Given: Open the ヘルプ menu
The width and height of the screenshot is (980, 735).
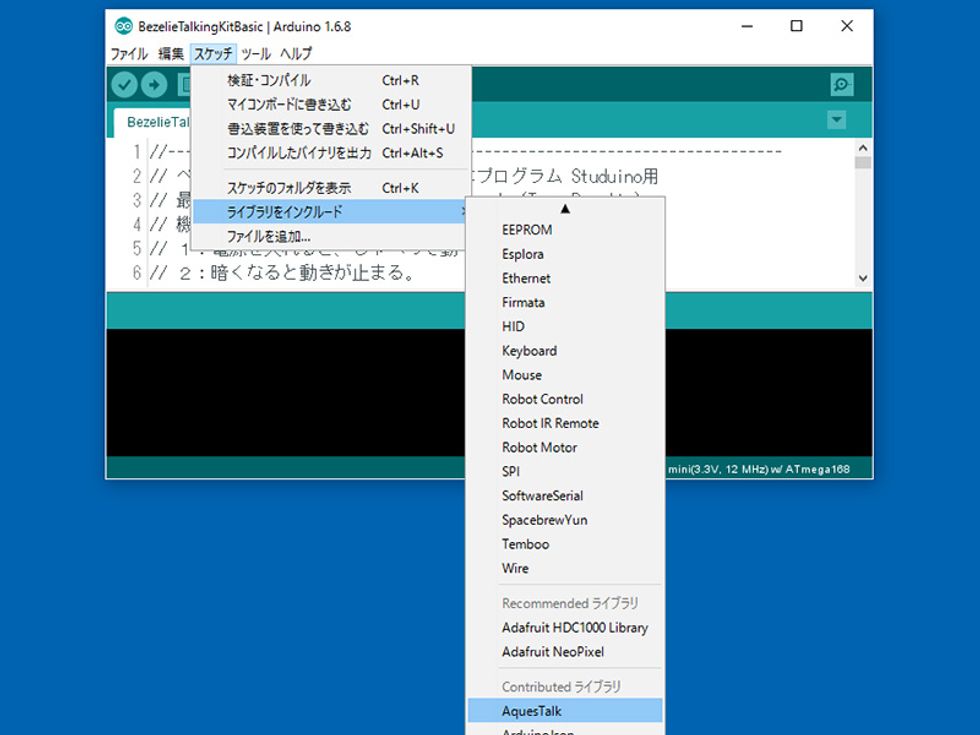Looking at the screenshot, I should coord(296,54).
